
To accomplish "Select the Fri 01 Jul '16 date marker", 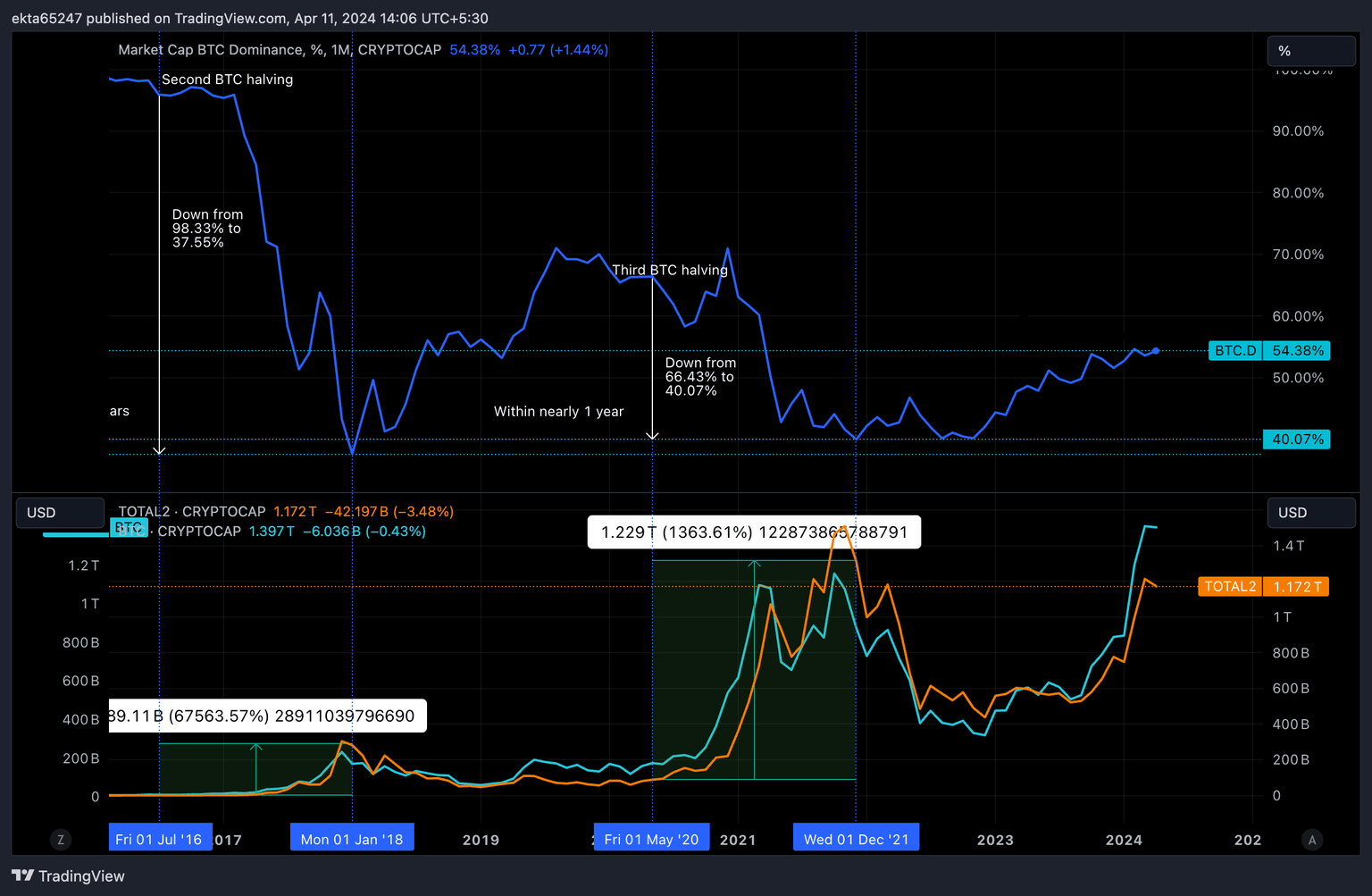I will click(160, 837).
